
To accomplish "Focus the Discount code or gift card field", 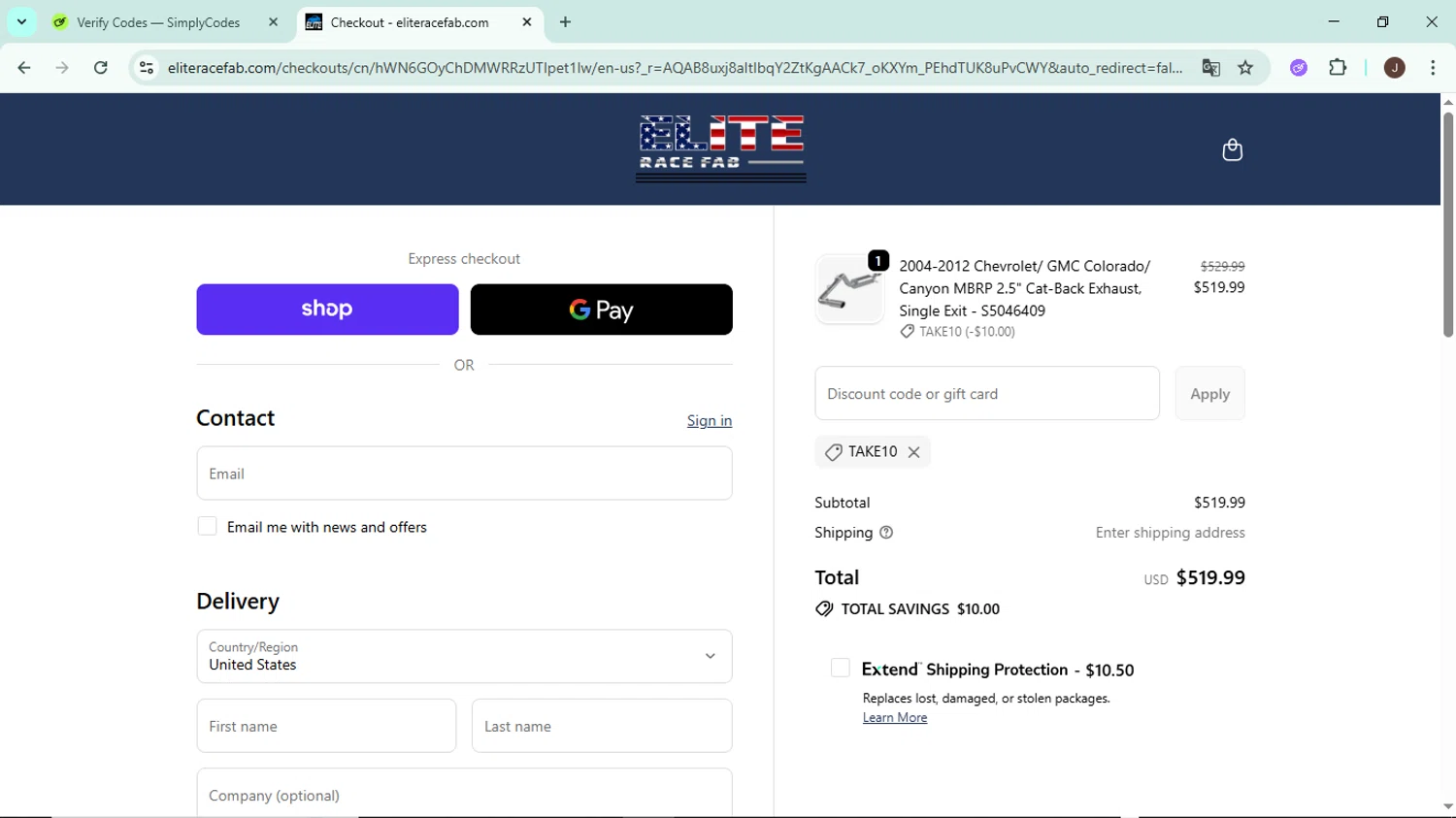I will (x=987, y=393).
